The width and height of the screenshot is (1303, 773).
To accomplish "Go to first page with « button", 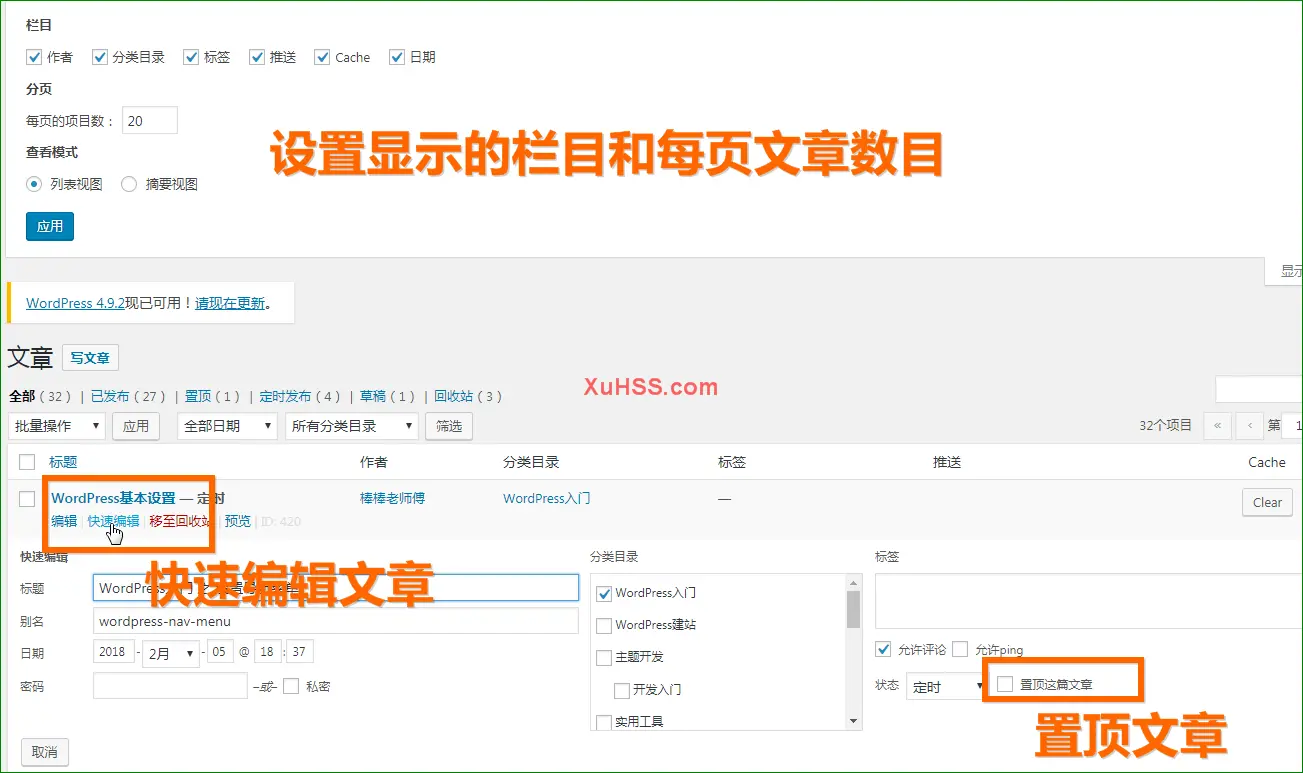I will [1217, 425].
